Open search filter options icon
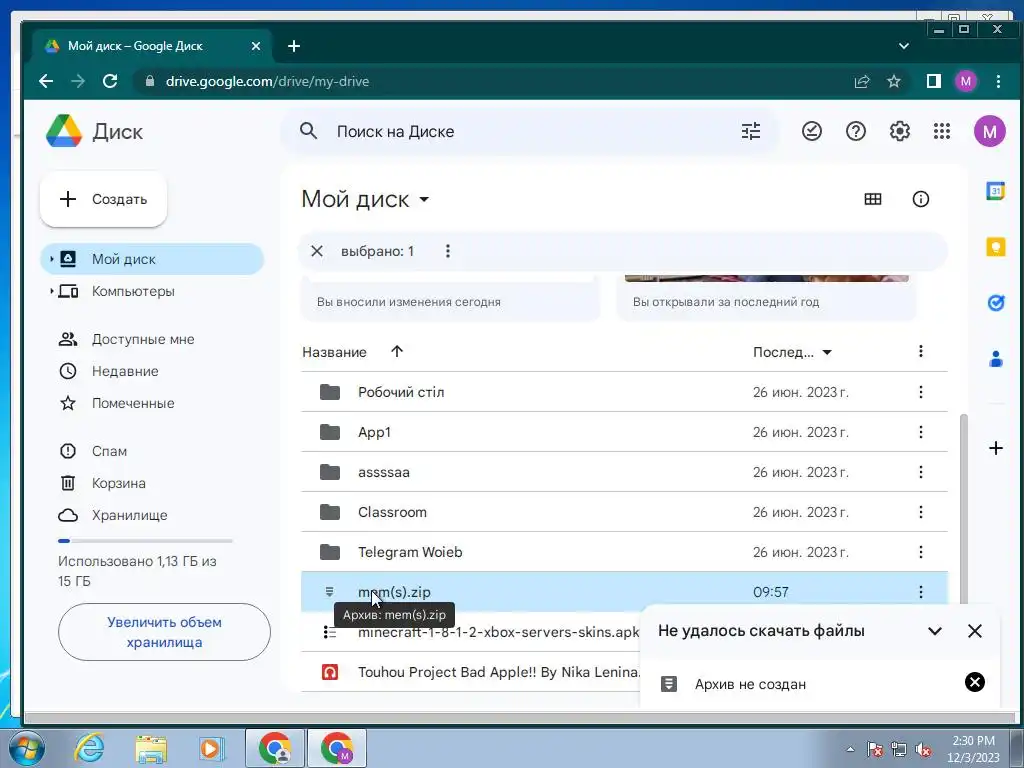 (751, 131)
